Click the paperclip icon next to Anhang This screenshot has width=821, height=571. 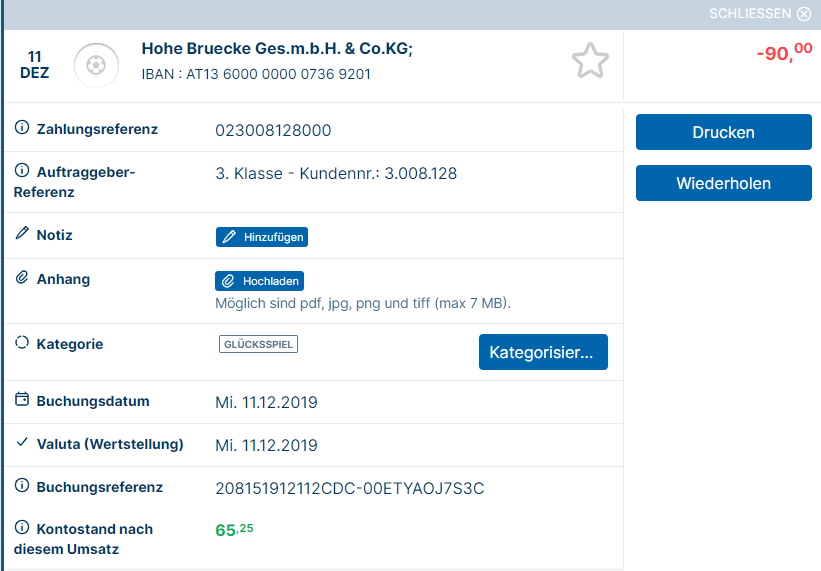(22, 277)
